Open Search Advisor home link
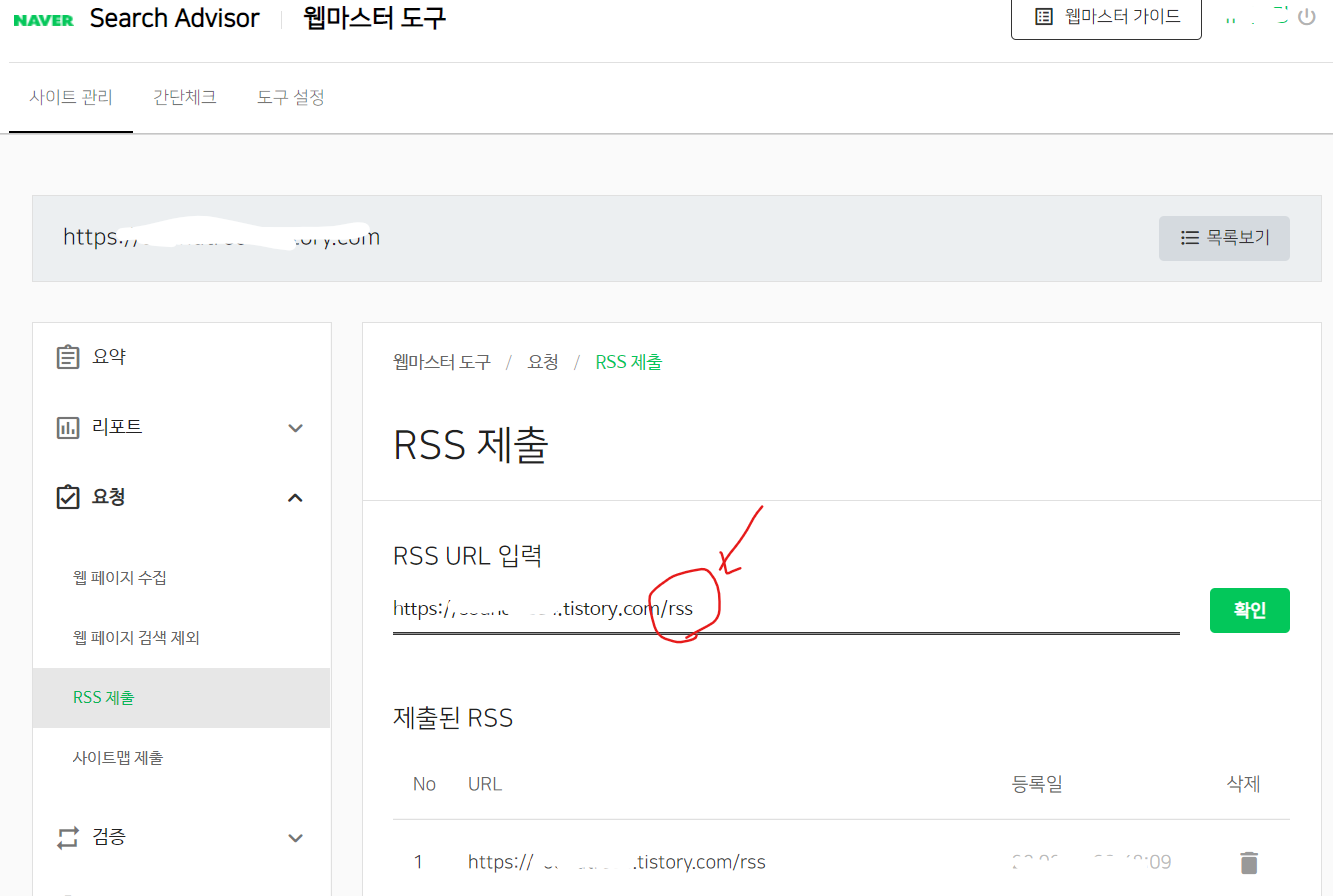Image resolution: width=1333 pixels, height=896 pixels. (175, 18)
